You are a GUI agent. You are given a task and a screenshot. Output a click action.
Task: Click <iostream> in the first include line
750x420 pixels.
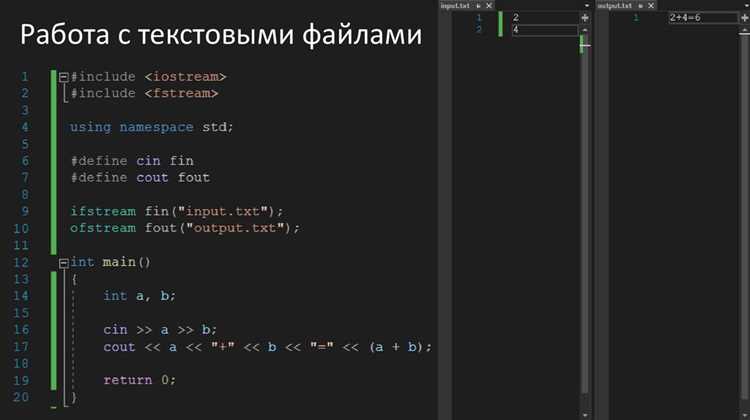185,77
